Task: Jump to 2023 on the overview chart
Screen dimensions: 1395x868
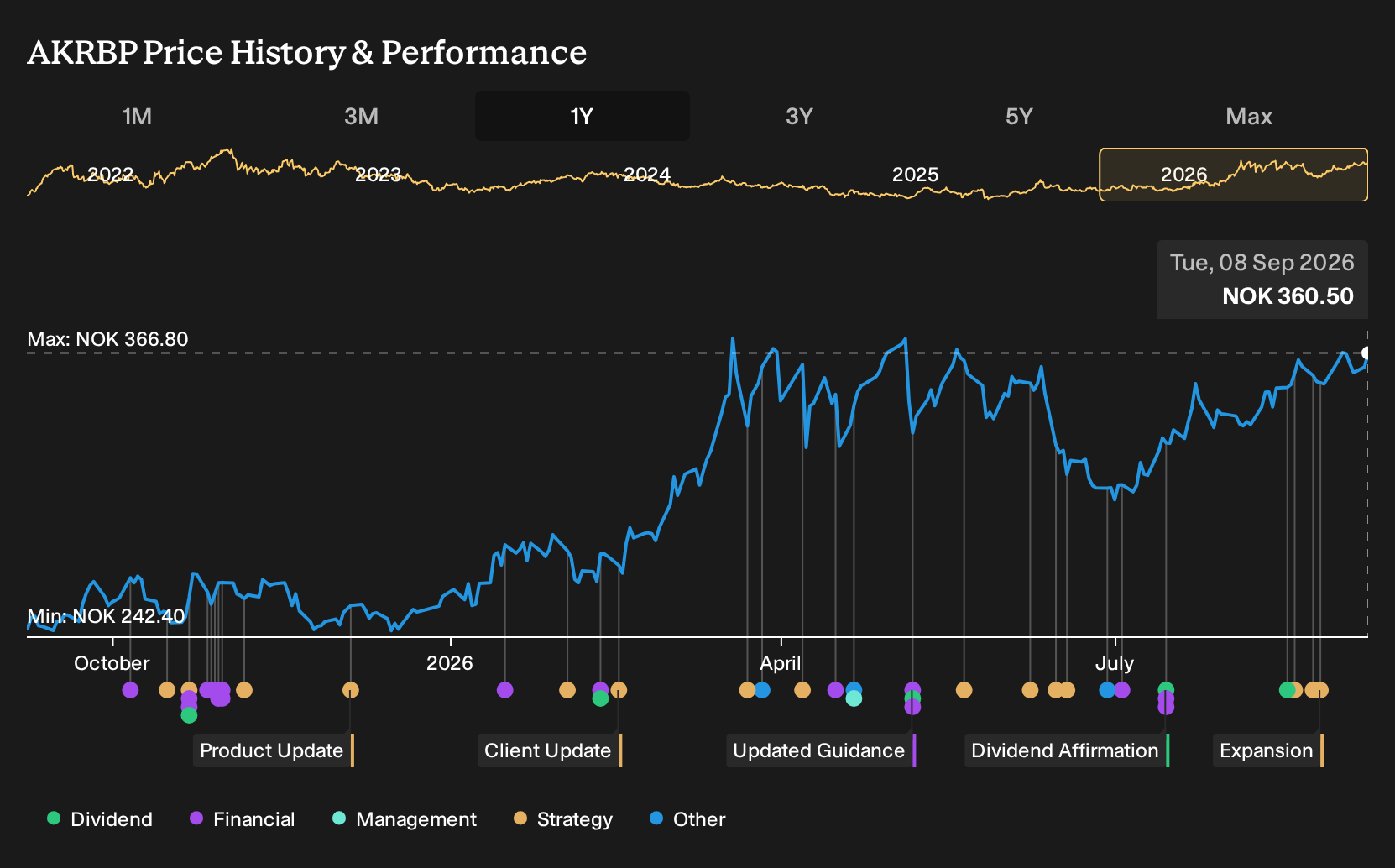Action: (x=379, y=175)
